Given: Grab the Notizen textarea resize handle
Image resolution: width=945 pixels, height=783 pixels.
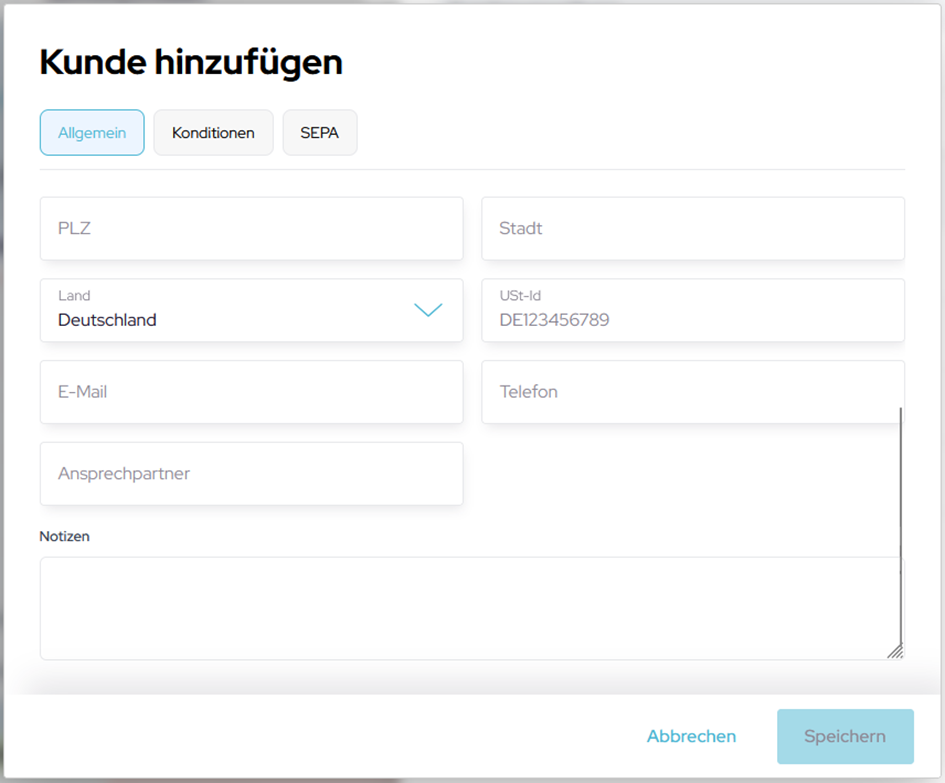Looking at the screenshot, I should click(894, 650).
